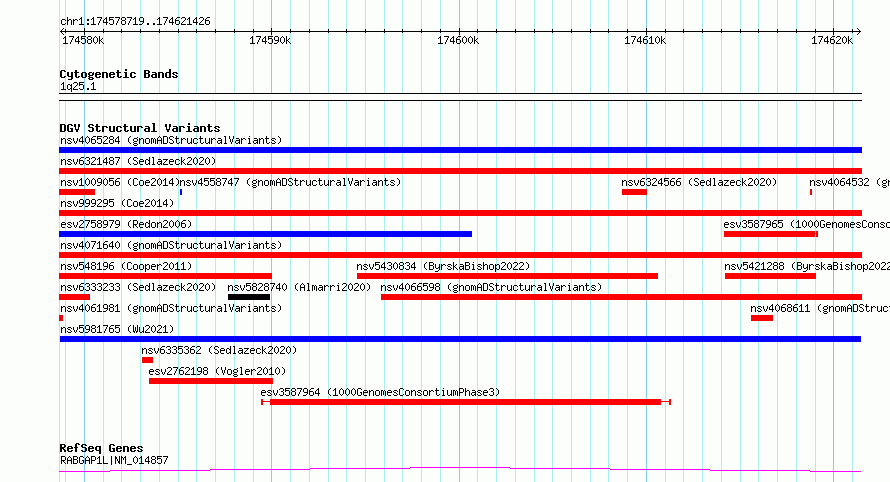Open the RABGAP1L|NM_014857 gene label
The image size is (890, 482).
pyautogui.click(x=114, y=460)
